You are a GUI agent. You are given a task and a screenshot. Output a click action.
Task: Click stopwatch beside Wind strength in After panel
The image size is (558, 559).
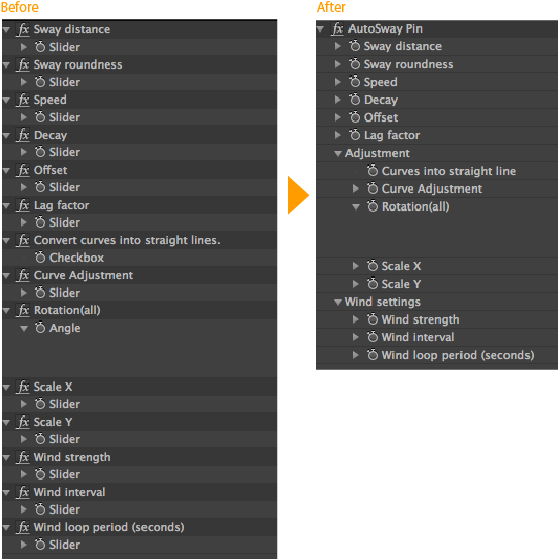coord(372,319)
